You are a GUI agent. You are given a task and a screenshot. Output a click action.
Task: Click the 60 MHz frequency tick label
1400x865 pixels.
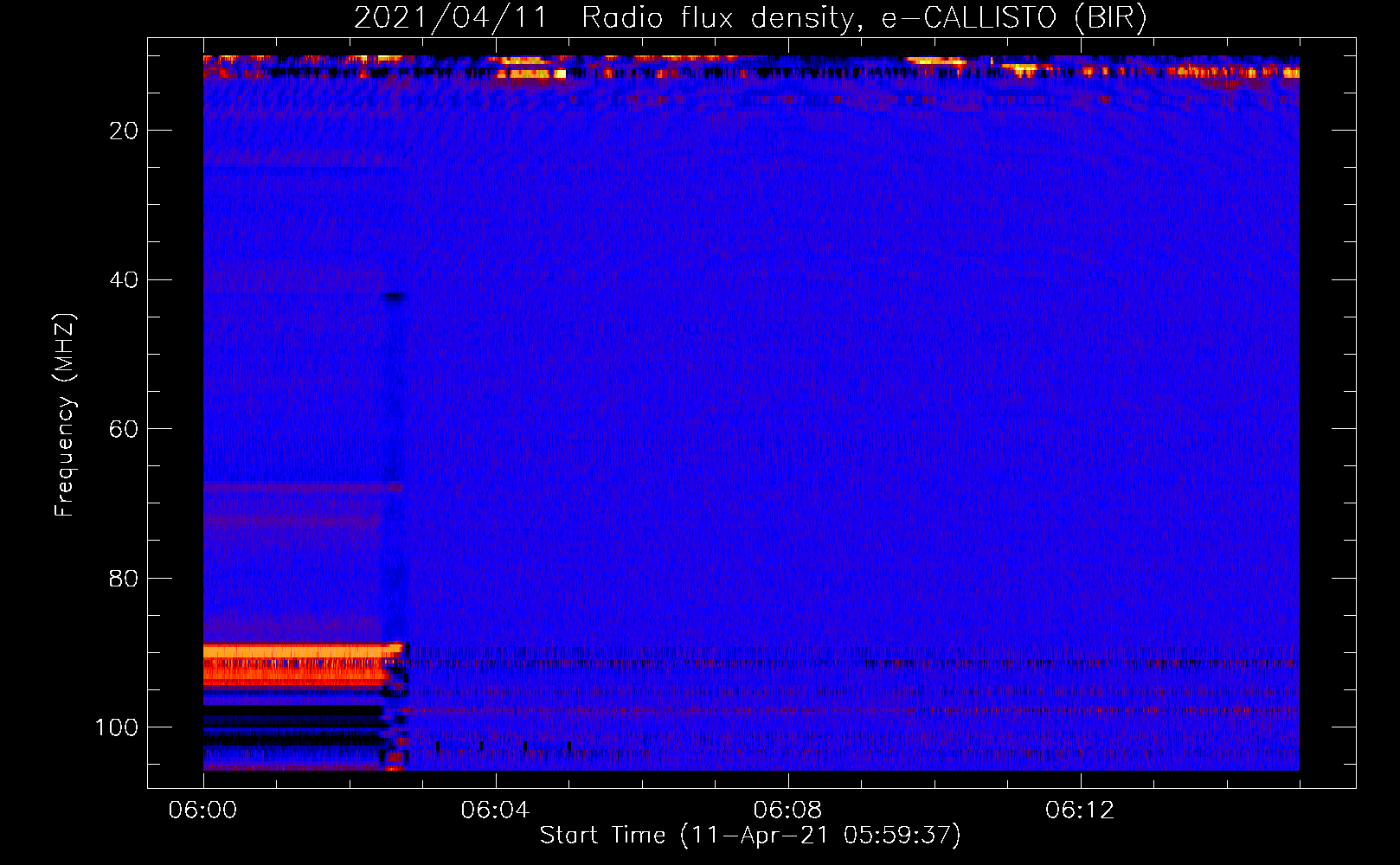tap(124, 429)
